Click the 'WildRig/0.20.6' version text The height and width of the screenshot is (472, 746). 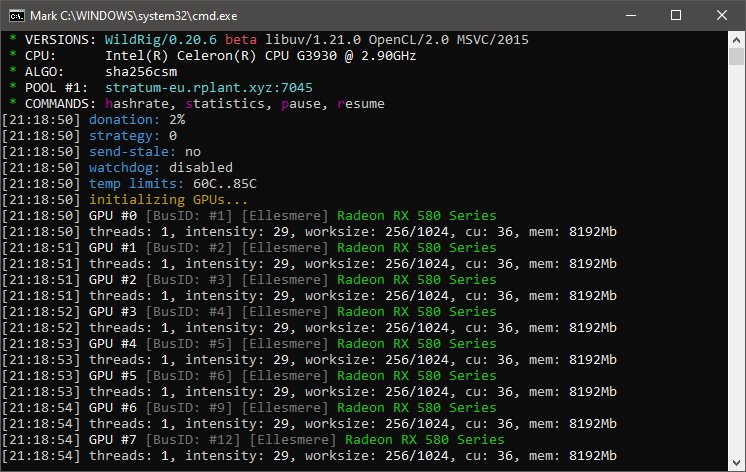[x=161, y=40]
